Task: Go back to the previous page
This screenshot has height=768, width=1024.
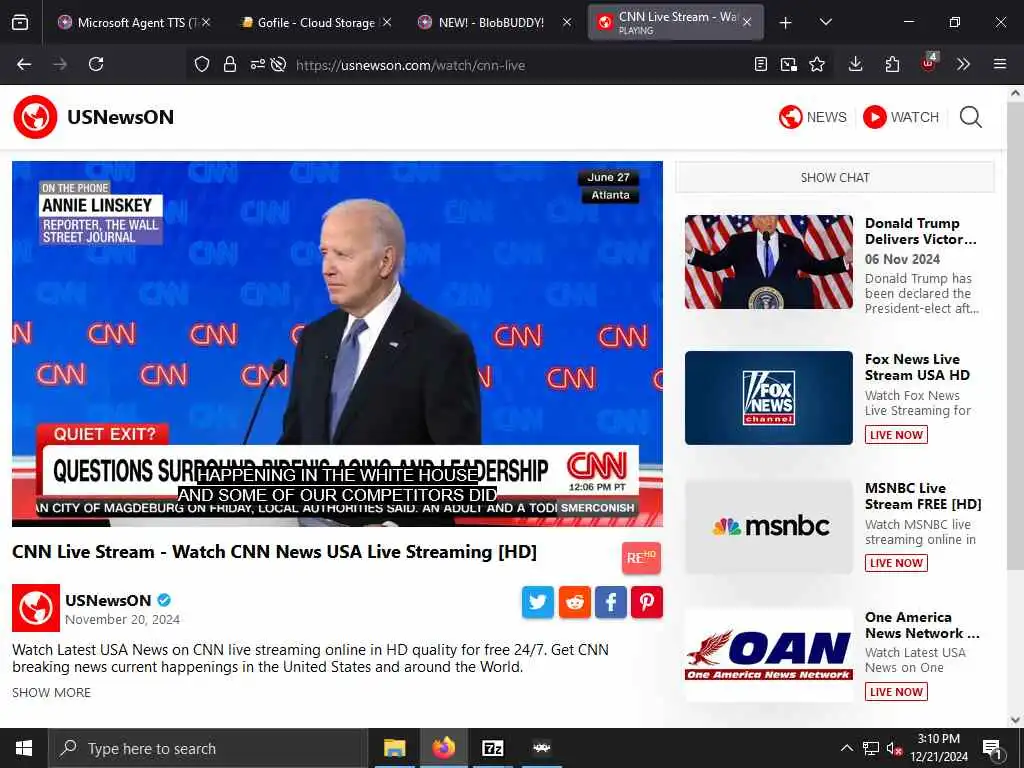Action: pos(24,64)
